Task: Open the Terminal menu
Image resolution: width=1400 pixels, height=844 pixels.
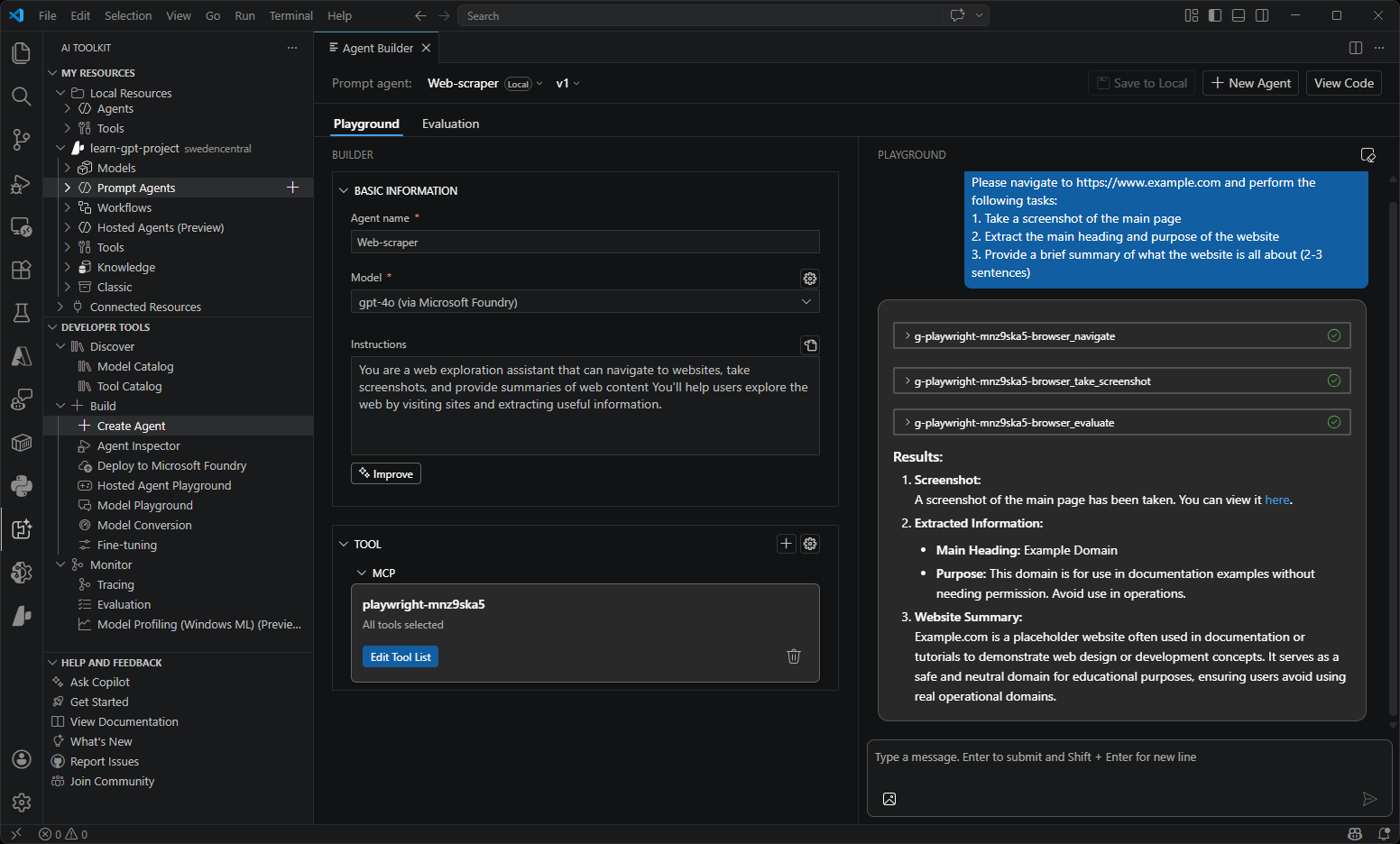Action: coord(290,15)
